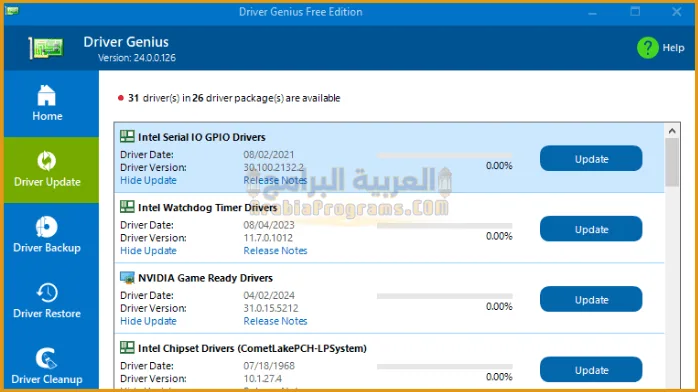
Task: Select Intel Chipset Drivers (CometLakePCH-LPSystem) title
Action: [x=252, y=348]
